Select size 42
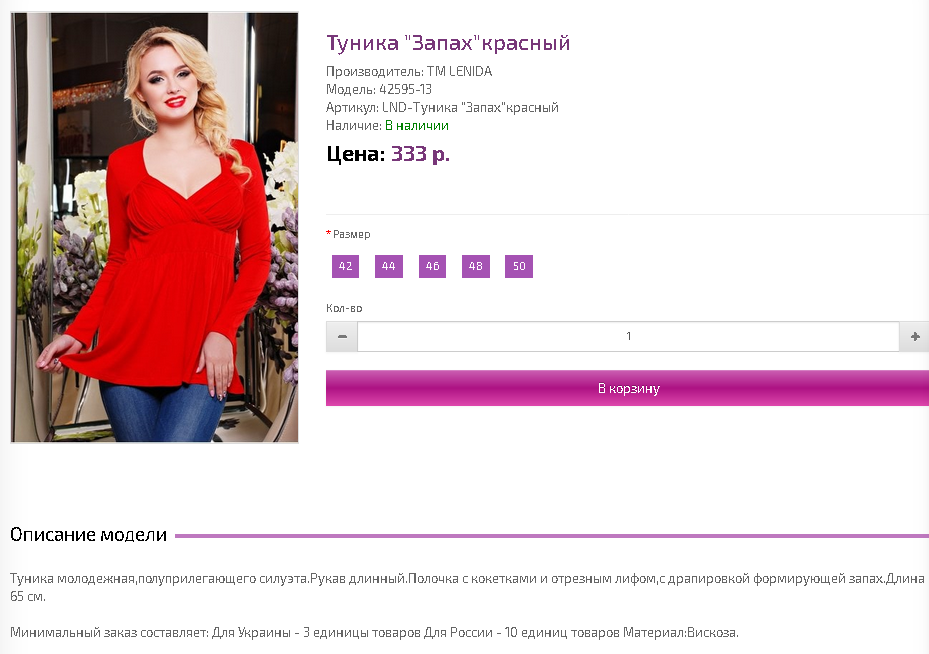Screen dimensions: 929x654 345,266
